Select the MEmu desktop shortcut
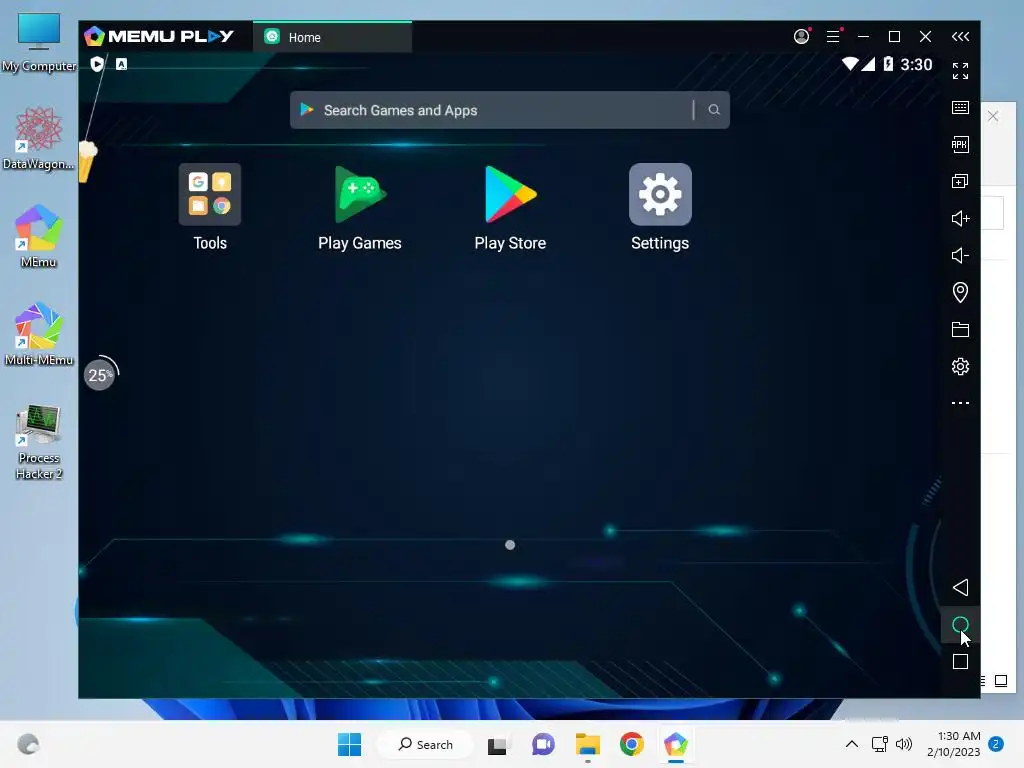The width and height of the screenshot is (1024, 768). pyautogui.click(x=39, y=236)
